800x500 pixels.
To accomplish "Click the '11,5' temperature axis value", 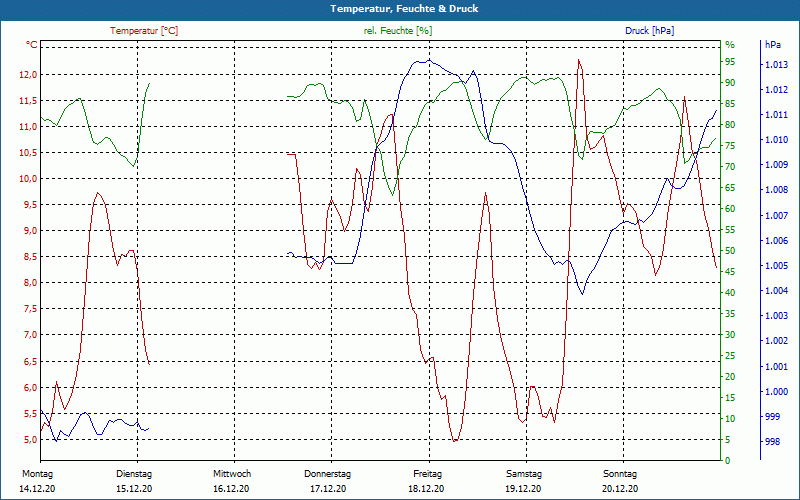I will (29, 101).
